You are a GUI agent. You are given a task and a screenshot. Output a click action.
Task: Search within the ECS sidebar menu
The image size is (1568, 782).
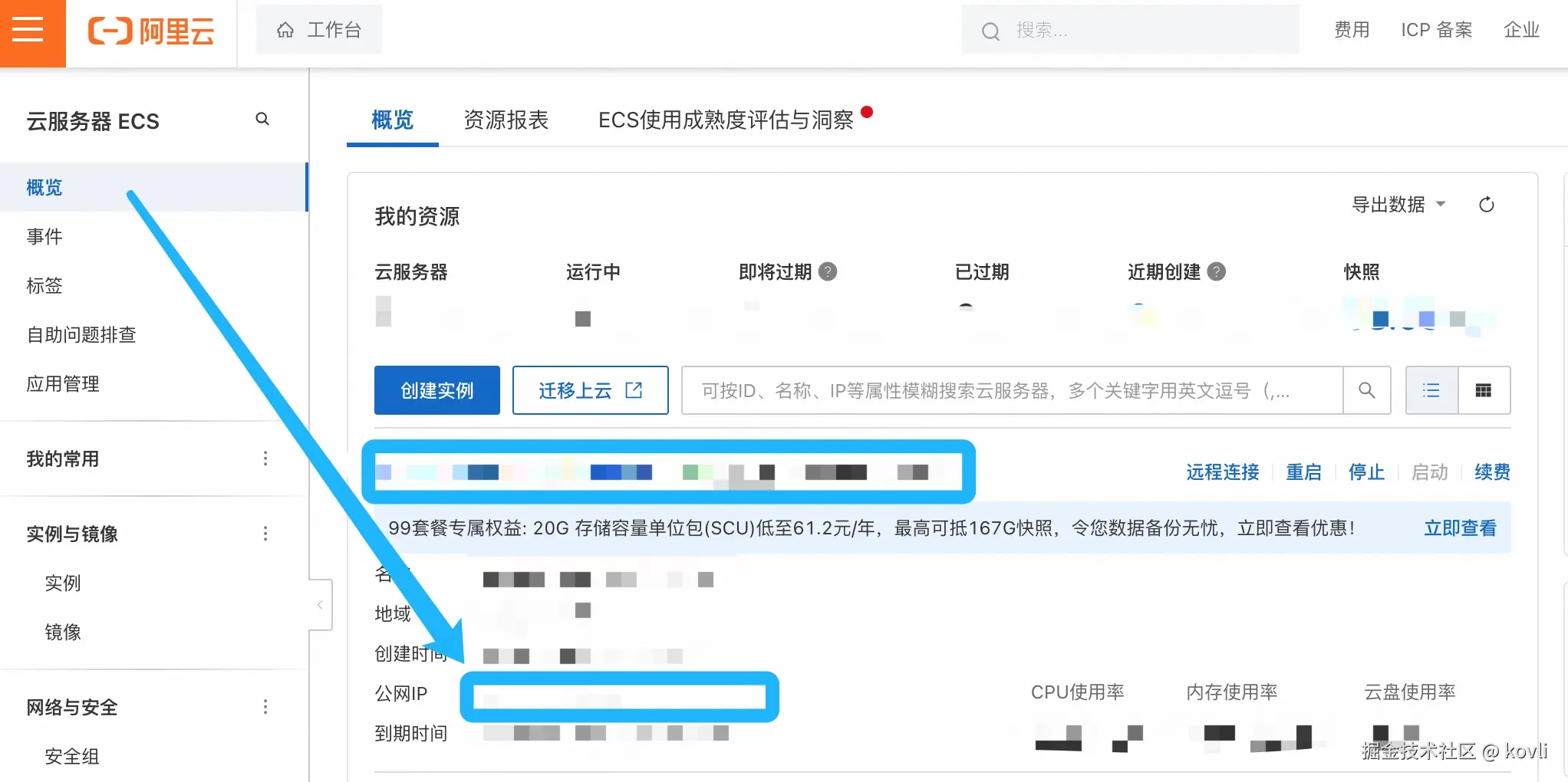click(x=262, y=120)
